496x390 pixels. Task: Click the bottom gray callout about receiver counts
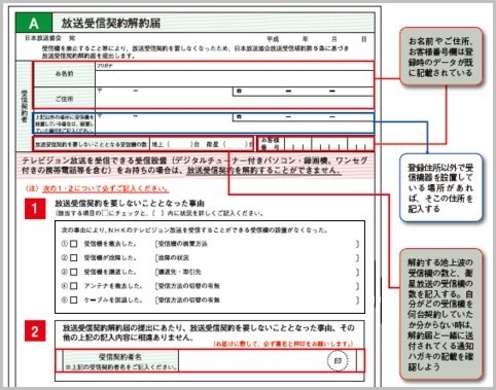(441, 314)
